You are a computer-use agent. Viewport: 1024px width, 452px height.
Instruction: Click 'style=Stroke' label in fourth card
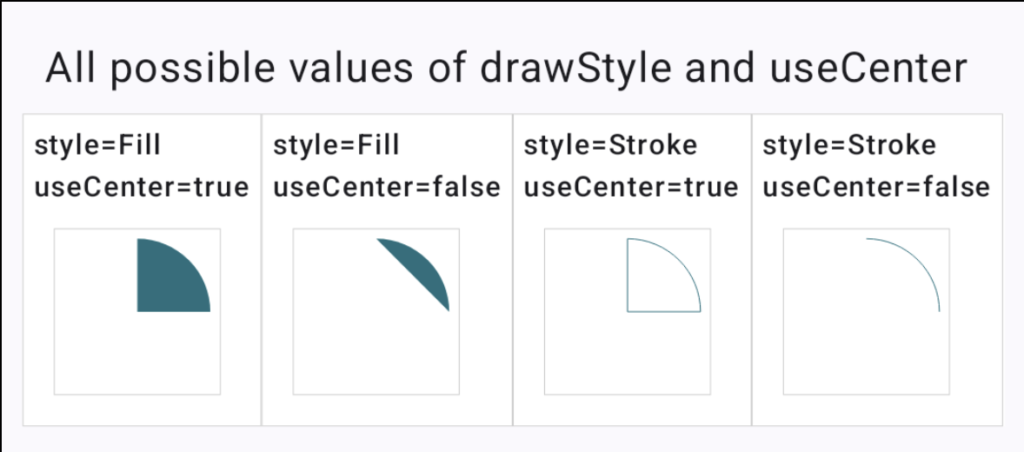[850, 146]
